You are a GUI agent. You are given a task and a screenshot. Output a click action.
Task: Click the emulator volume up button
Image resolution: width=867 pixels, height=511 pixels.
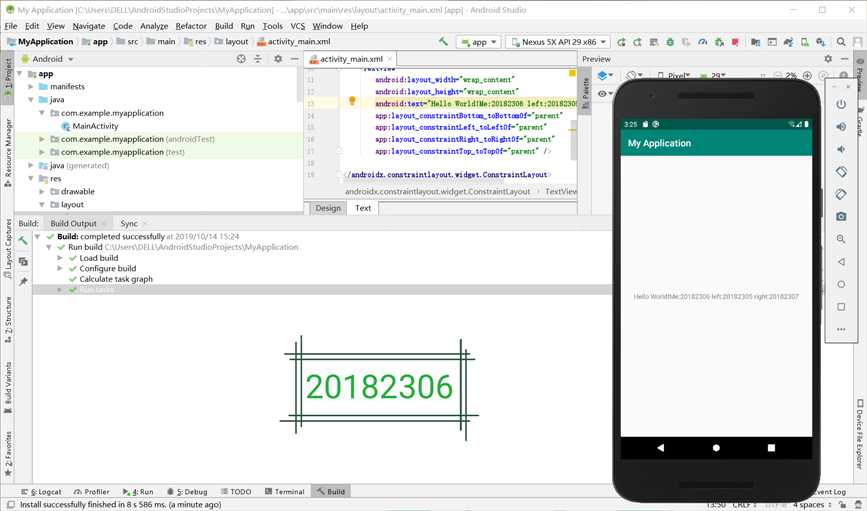point(841,127)
